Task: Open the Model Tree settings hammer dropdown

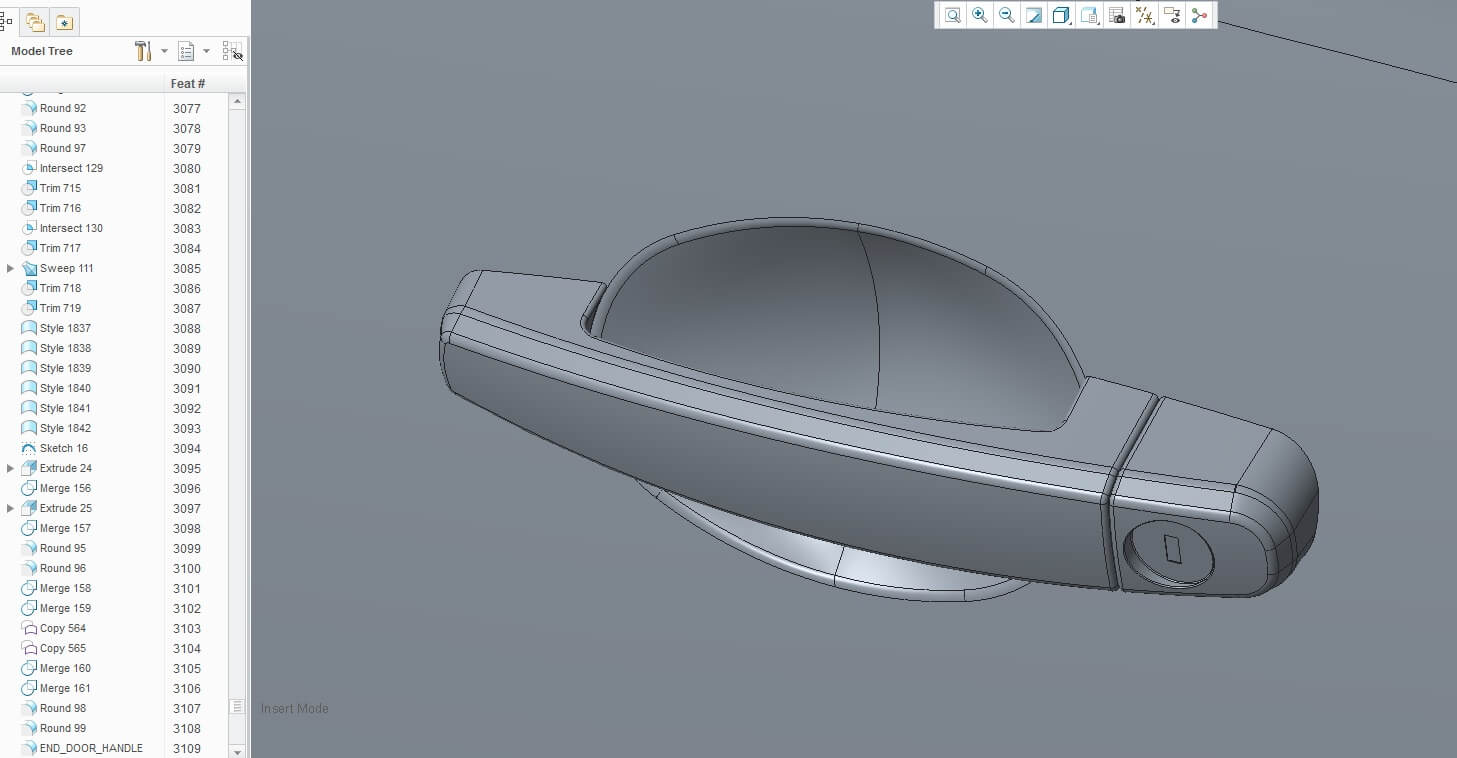Action: (x=149, y=51)
